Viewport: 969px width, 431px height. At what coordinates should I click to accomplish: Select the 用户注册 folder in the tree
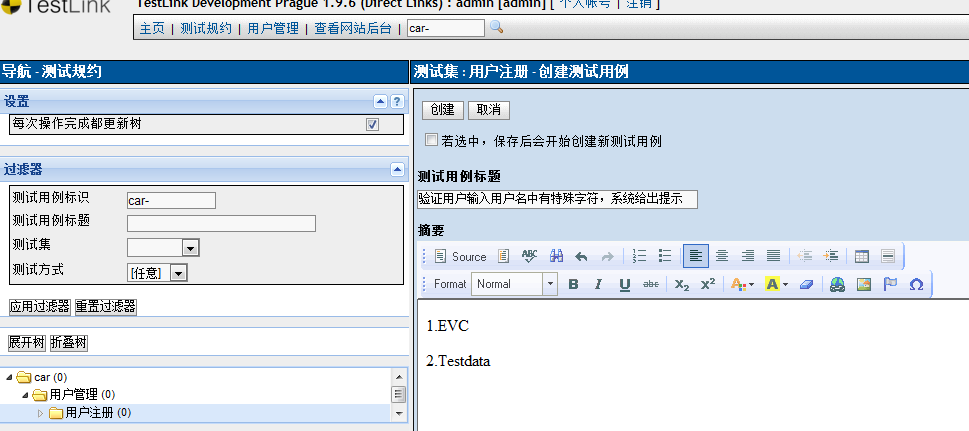coord(90,412)
